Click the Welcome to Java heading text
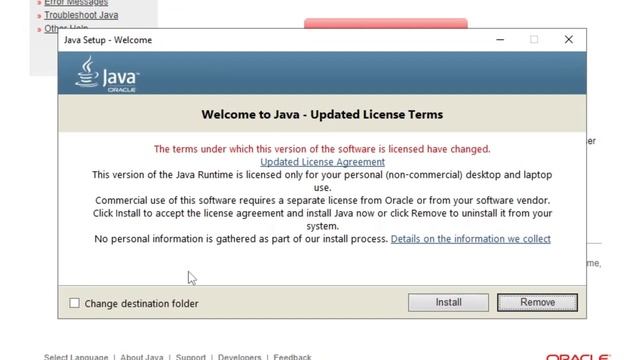 322,114
